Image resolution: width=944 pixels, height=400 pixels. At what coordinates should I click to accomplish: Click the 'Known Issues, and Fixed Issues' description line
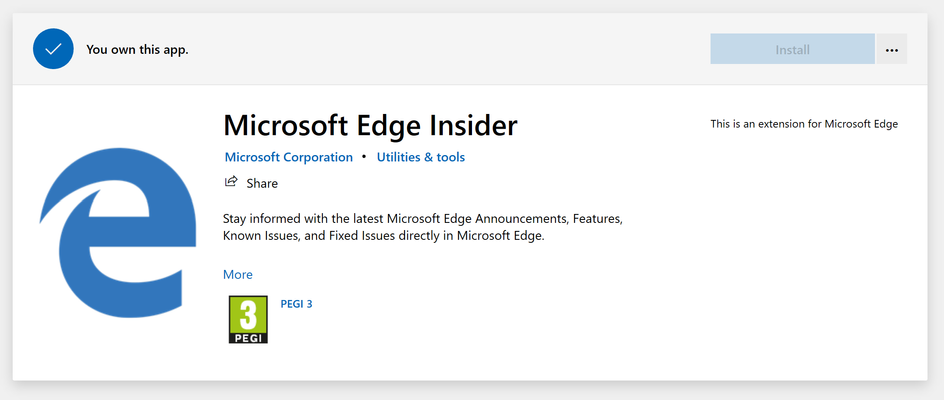click(x=384, y=236)
